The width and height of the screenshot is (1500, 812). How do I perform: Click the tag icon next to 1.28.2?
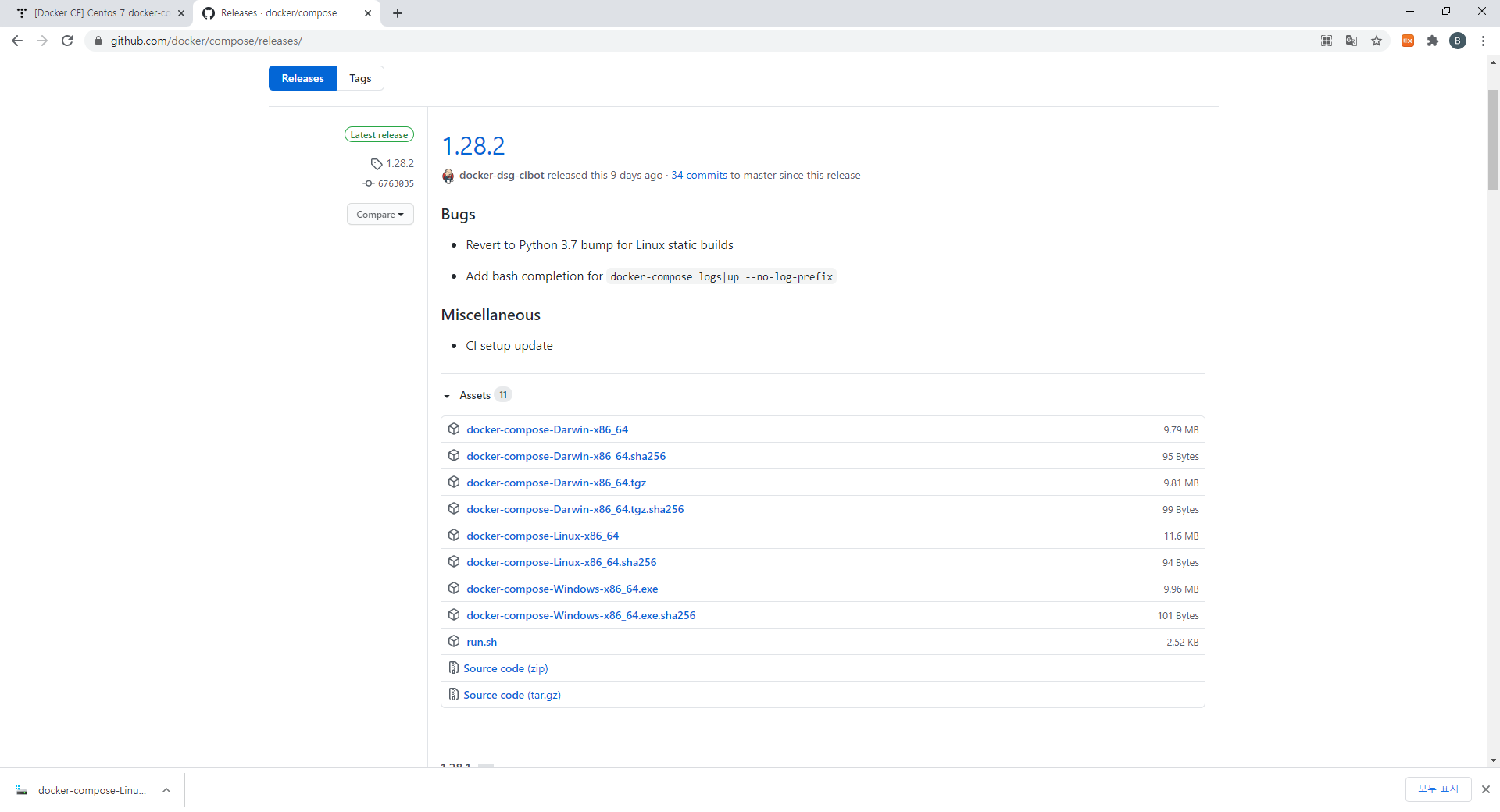click(377, 164)
